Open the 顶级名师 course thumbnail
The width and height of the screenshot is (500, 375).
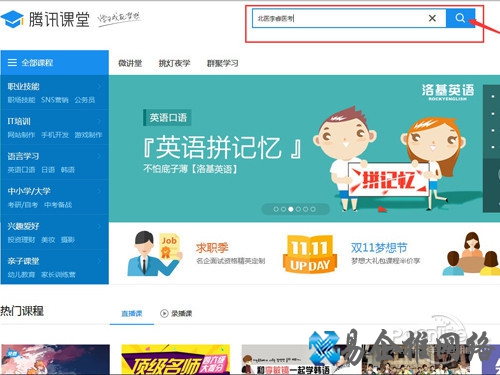176,360
